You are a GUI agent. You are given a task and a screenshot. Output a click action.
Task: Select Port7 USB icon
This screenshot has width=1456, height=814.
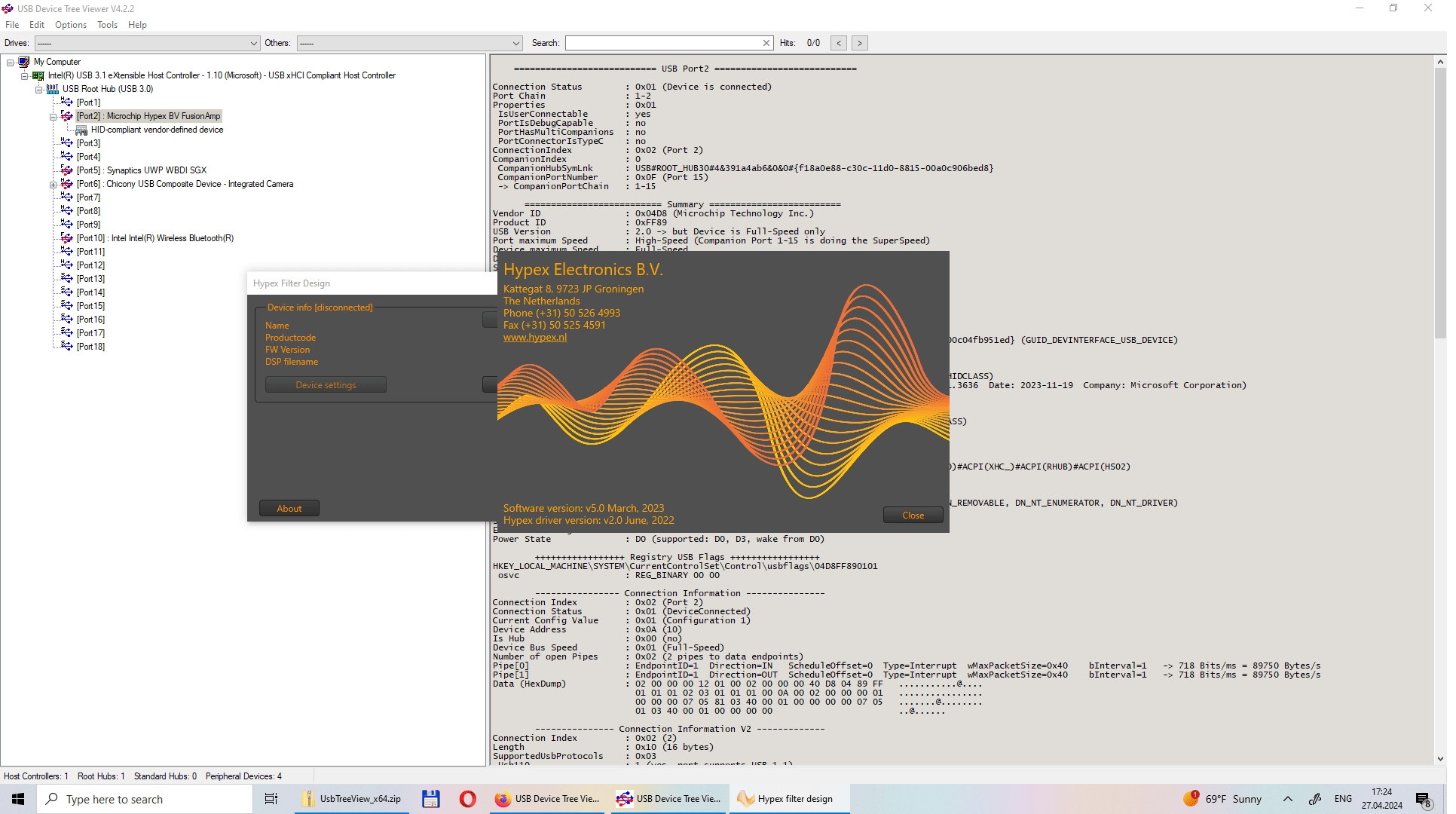click(67, 197)
